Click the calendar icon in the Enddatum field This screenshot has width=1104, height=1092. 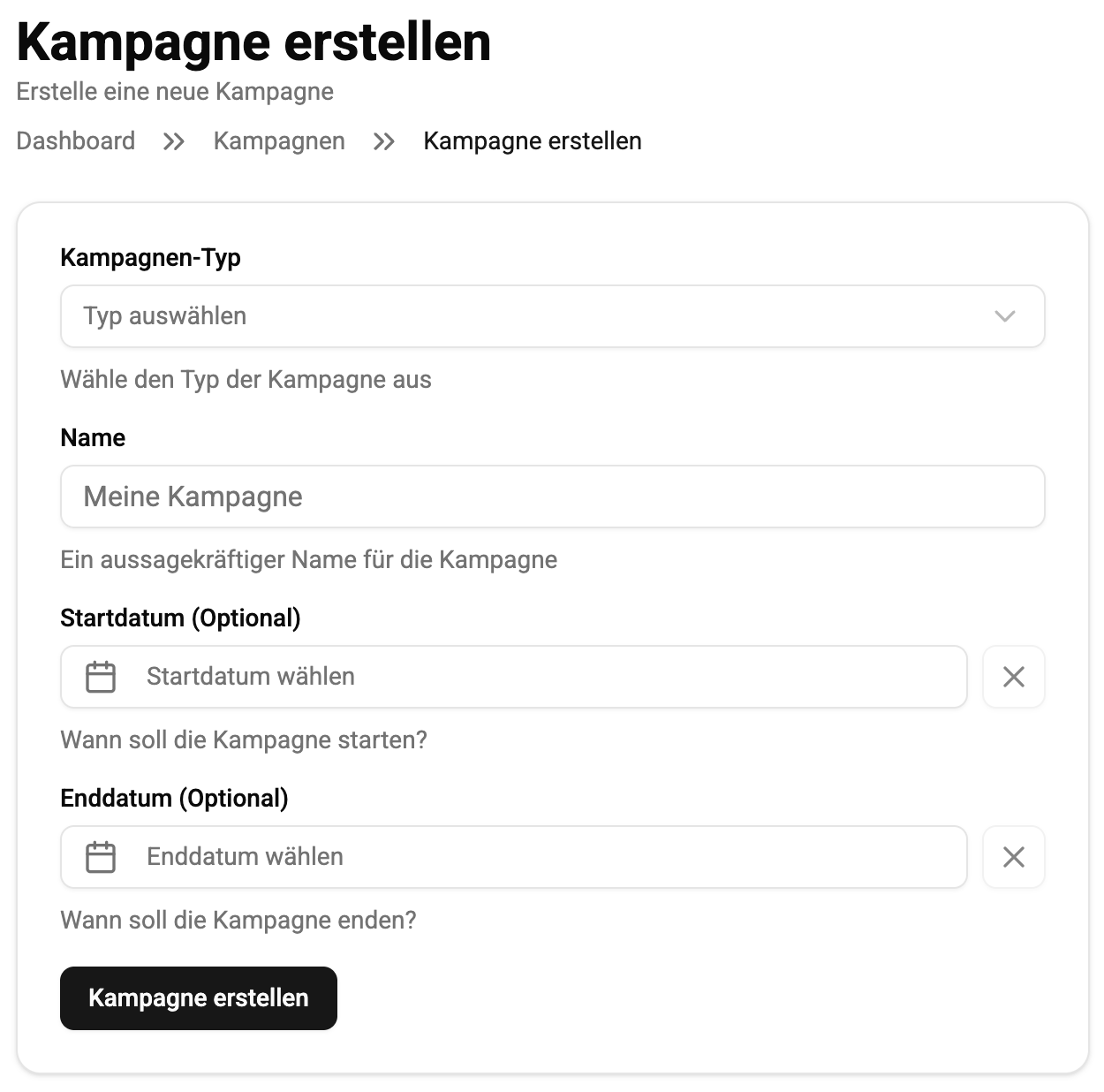click(x=101, y=857)
